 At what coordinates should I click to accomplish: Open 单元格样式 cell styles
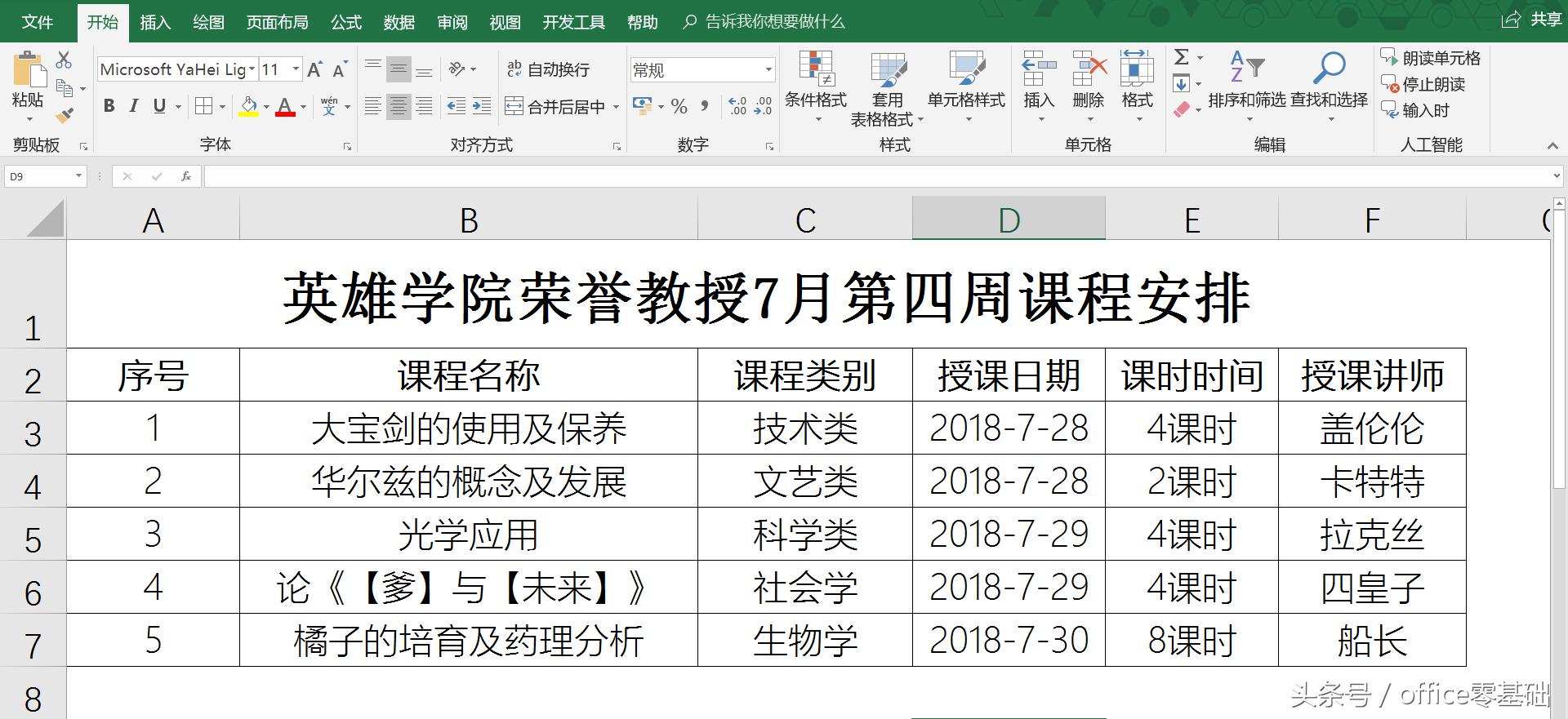coord(966,86)
